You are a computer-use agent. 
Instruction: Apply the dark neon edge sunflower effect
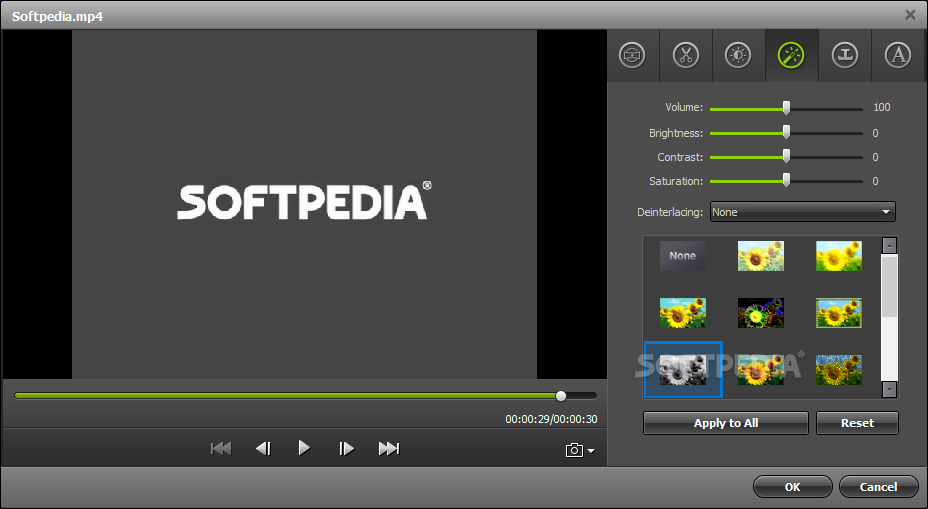coord(761,313)
